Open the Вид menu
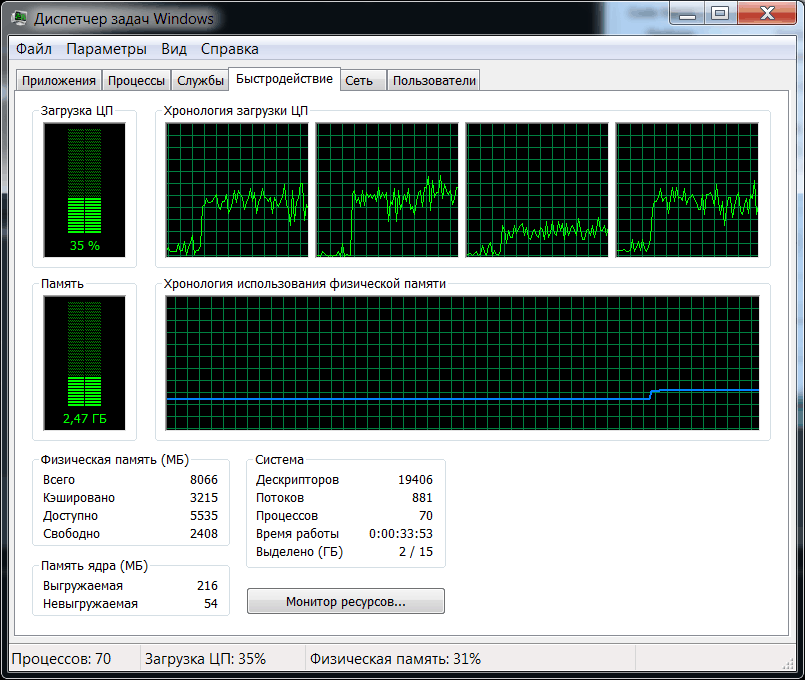805x680 pixels. (174, 49)
